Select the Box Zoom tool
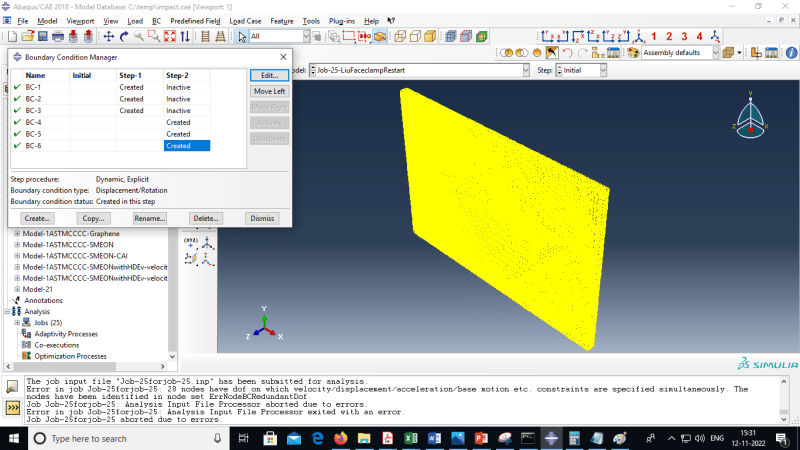800x450 pixels. click(x=154, y=36)
